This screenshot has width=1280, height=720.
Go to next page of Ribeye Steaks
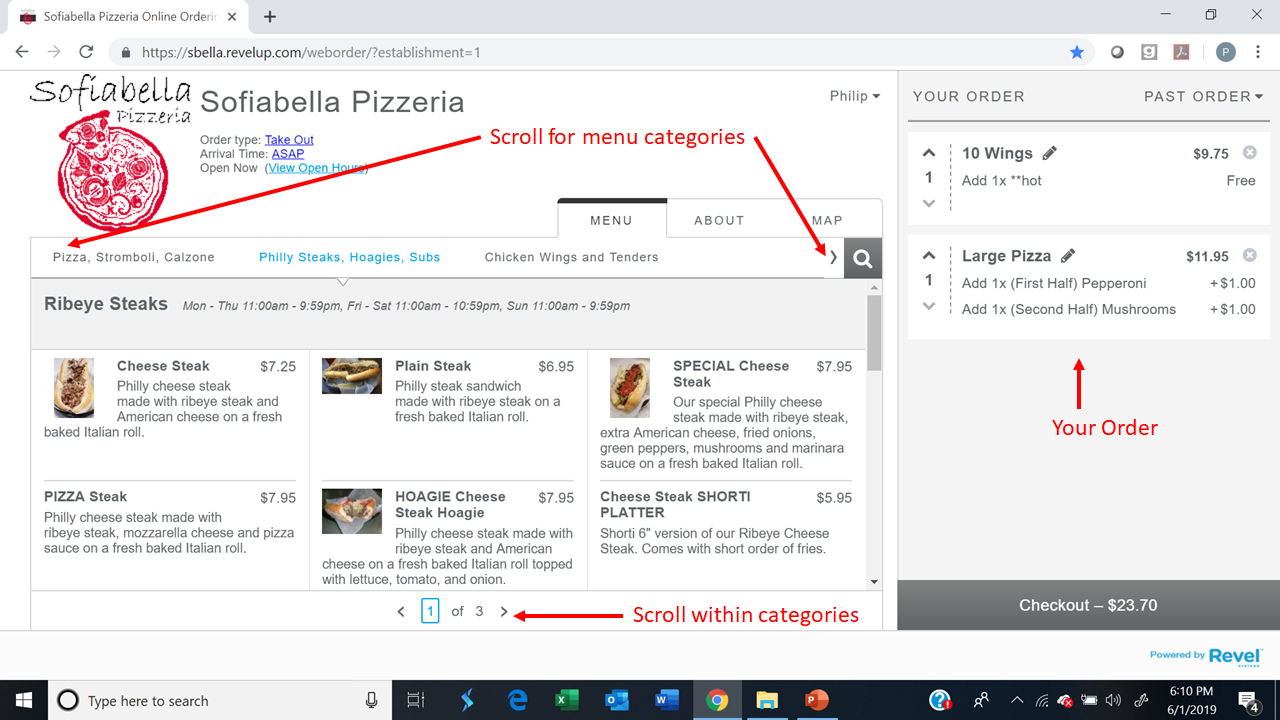[504, 611]
